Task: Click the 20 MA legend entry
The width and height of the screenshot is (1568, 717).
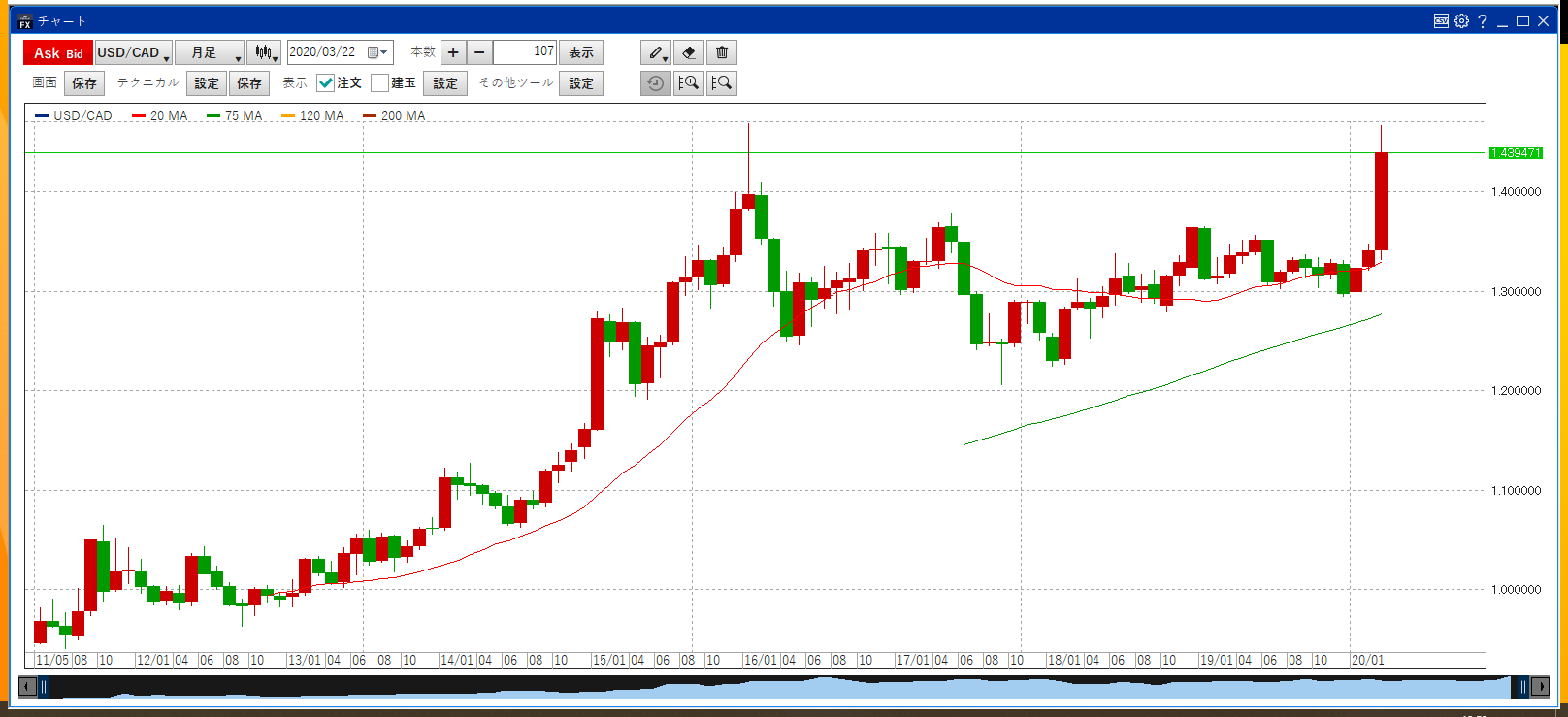Action: tap(160, 115)
